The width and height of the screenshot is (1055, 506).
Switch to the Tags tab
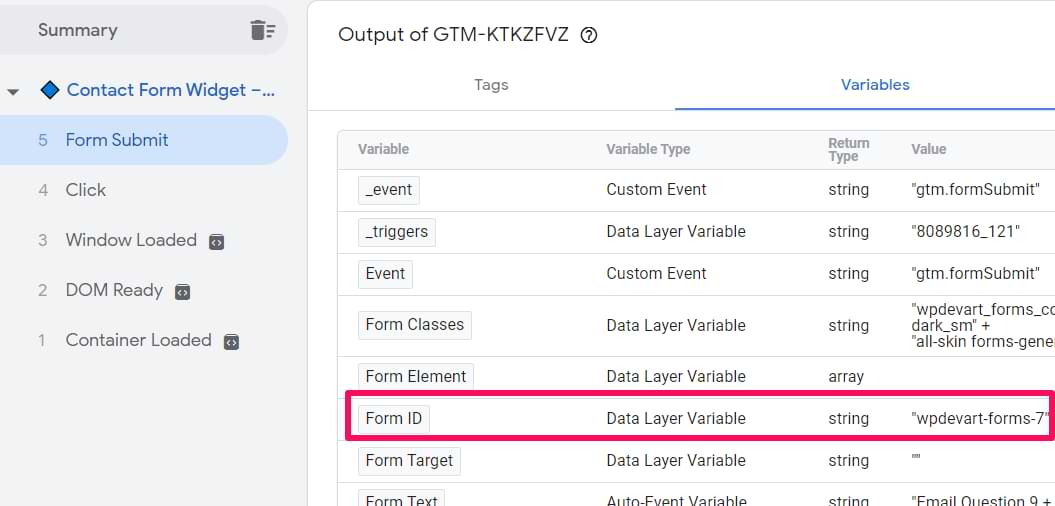tap(491, 85)
